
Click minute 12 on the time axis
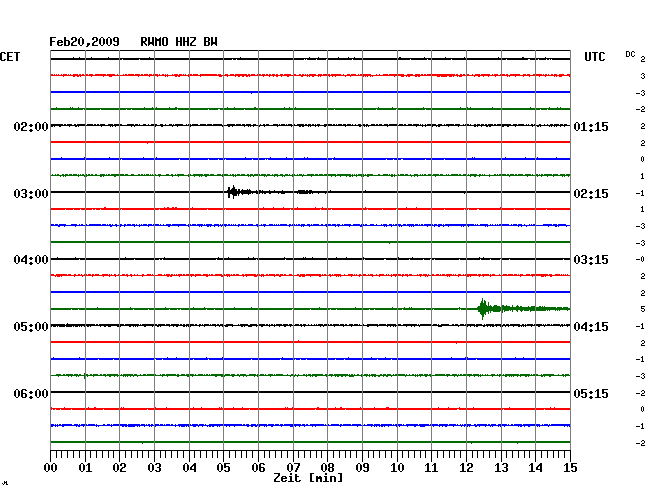point(466,467)
